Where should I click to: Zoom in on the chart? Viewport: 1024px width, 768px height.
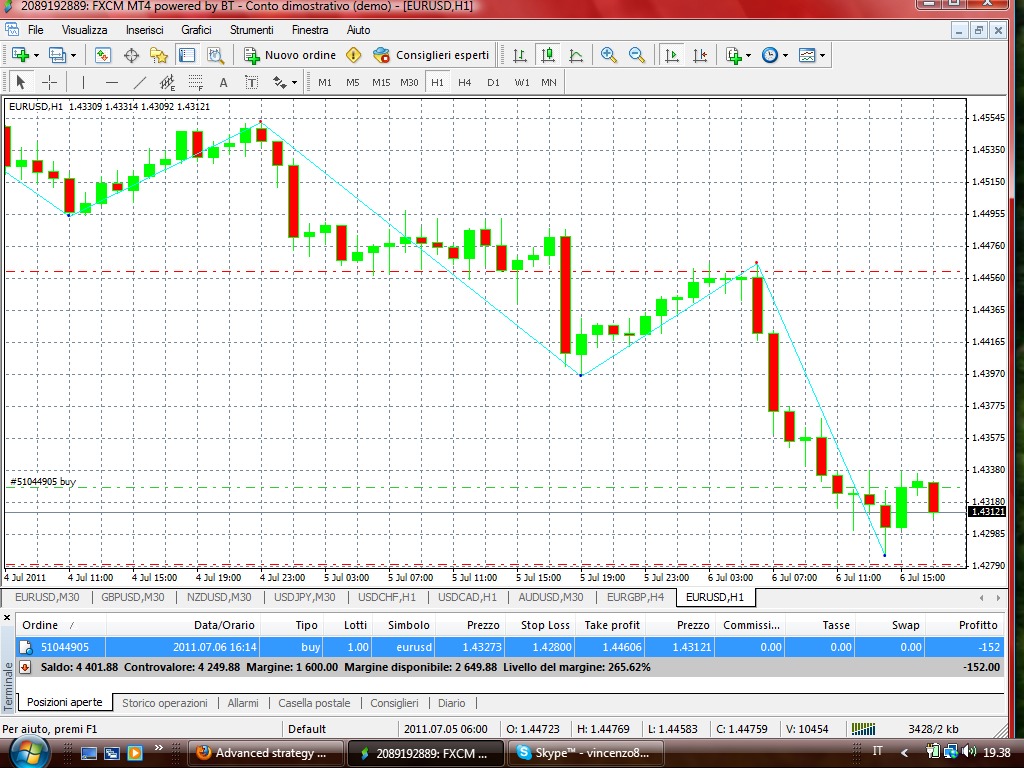coord(609,55)
